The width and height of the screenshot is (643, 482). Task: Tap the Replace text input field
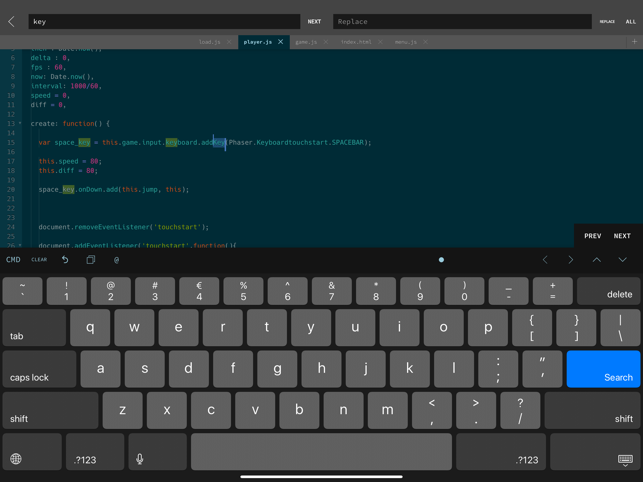point(462,21)
